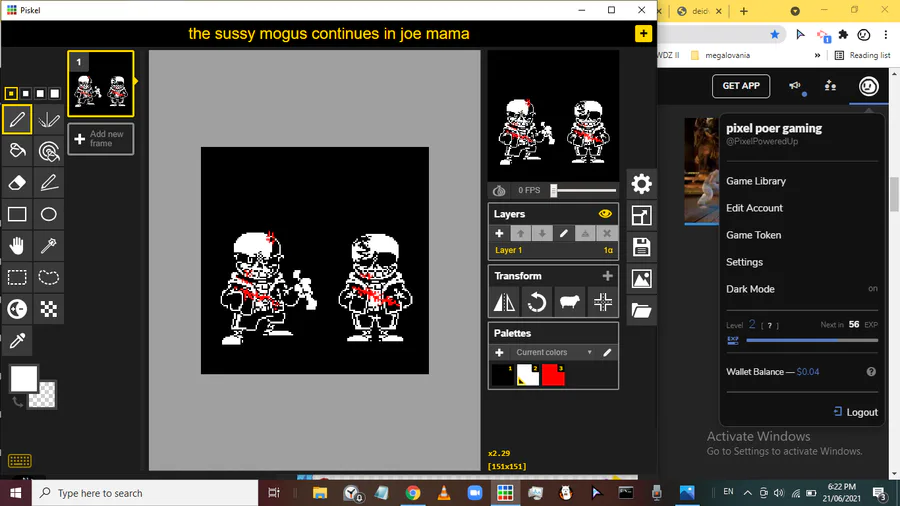Create a new layer
This screenshot has width=900, height=506.
click(499, 233)
